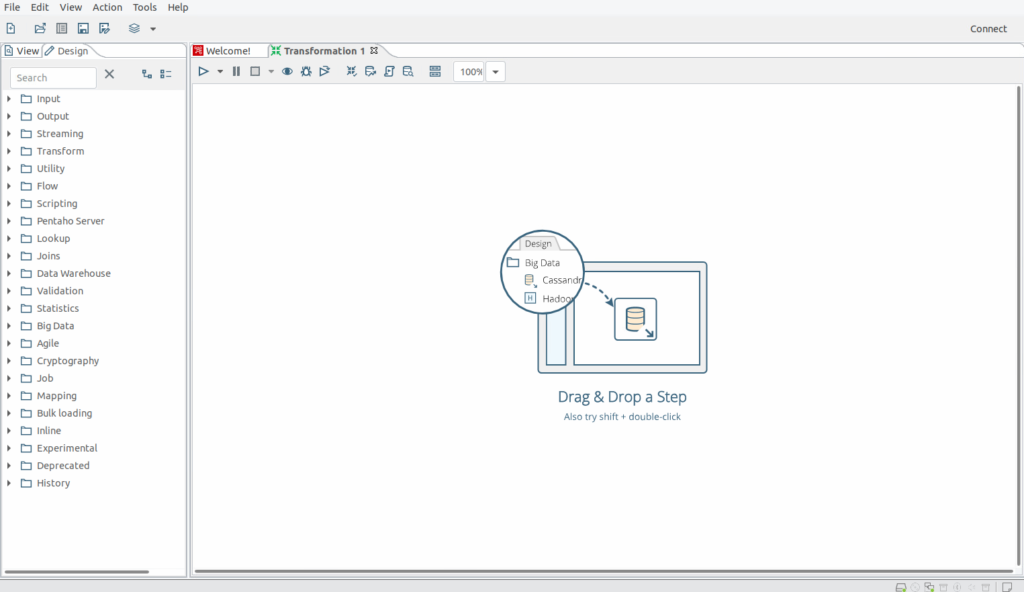Image resolution: width=1024 pixels, height=592 pixels.
Task: Click the canvas vertical scrollbar
Action: pyautogui.click(x=1018, y=325)
